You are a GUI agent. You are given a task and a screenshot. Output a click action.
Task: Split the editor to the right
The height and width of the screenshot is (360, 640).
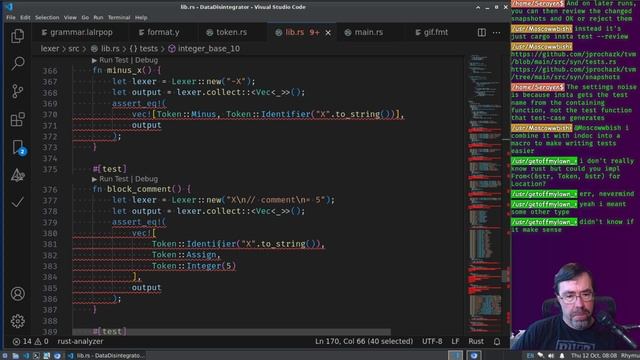[482, 32]
